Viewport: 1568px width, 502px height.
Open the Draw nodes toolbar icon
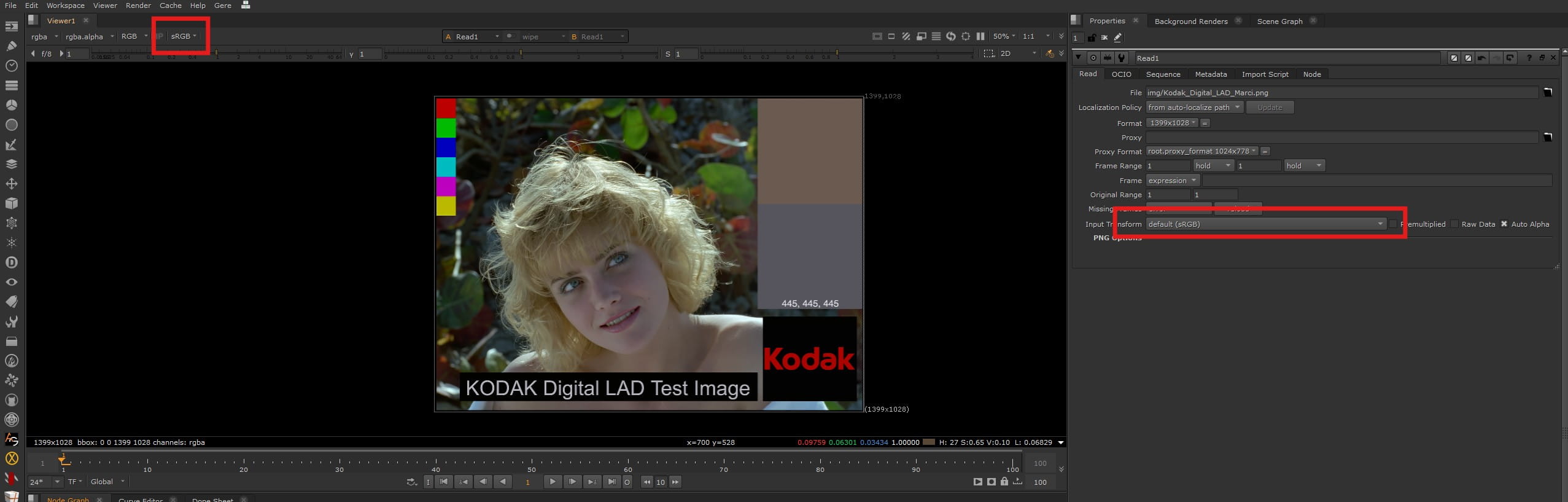pyautogui.click(x=11, y=46)
